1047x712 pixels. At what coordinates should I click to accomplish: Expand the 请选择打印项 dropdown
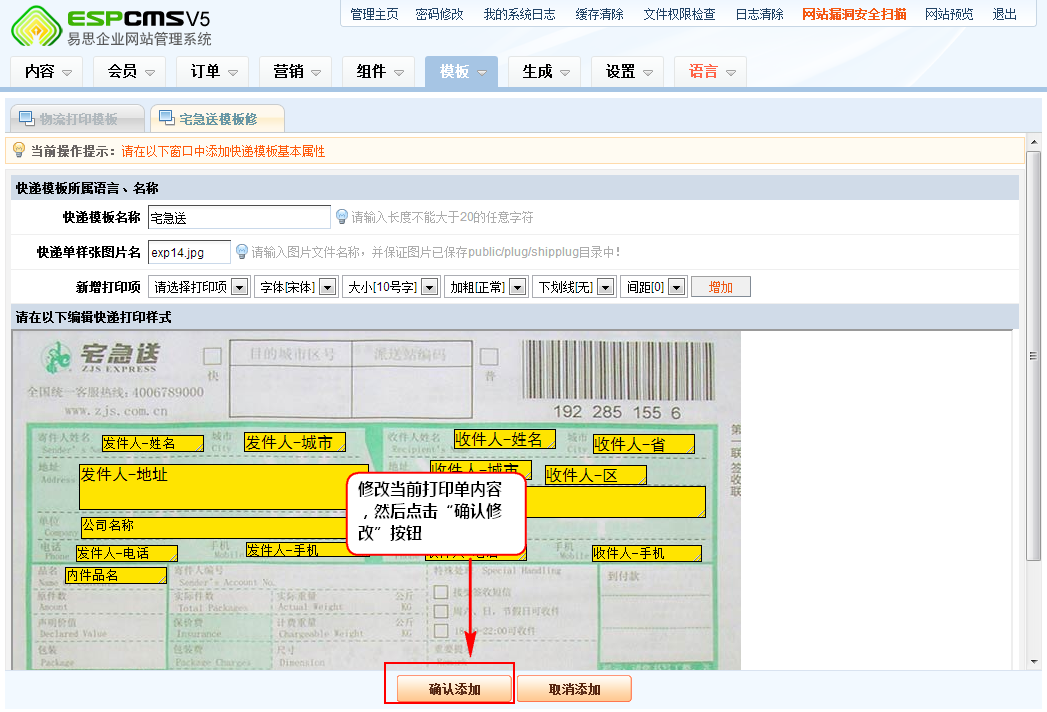[199, 287]
